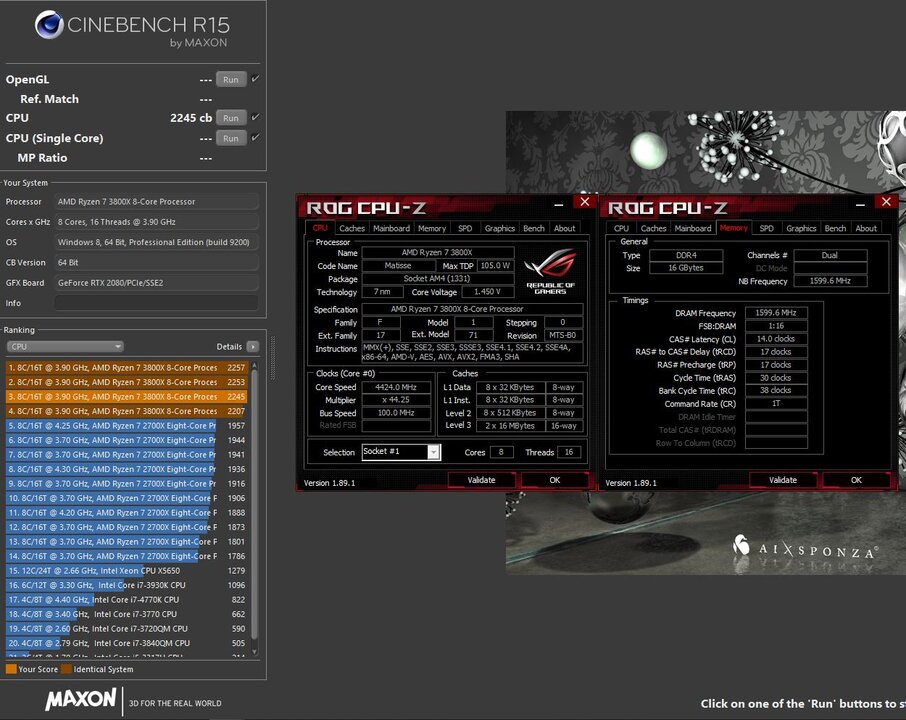Click Validate in the right CPU-Z window
The width and height of the screenshot is (906, 720).
(783, 480)
